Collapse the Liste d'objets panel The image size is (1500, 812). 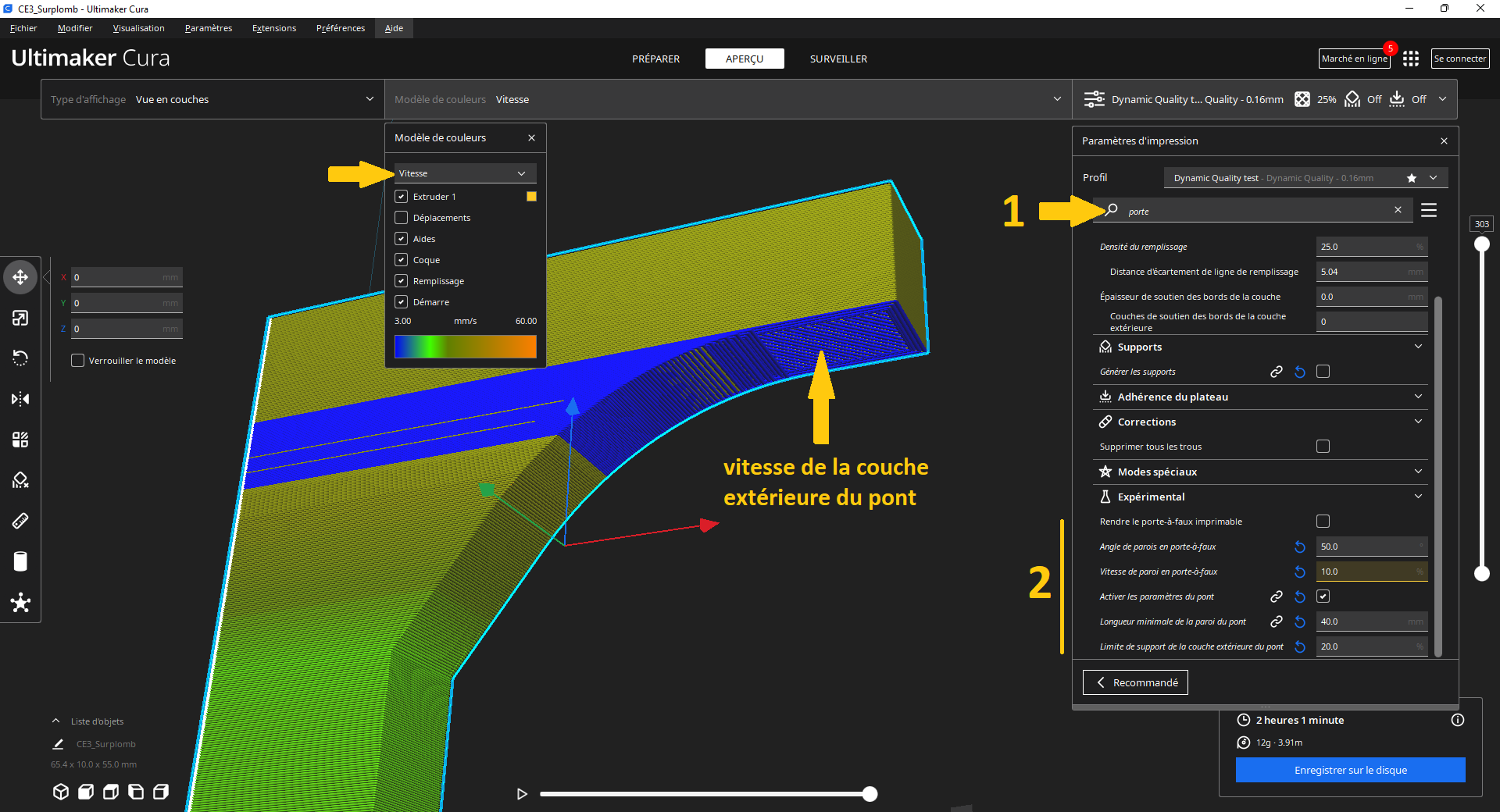(x=55, y=721)
